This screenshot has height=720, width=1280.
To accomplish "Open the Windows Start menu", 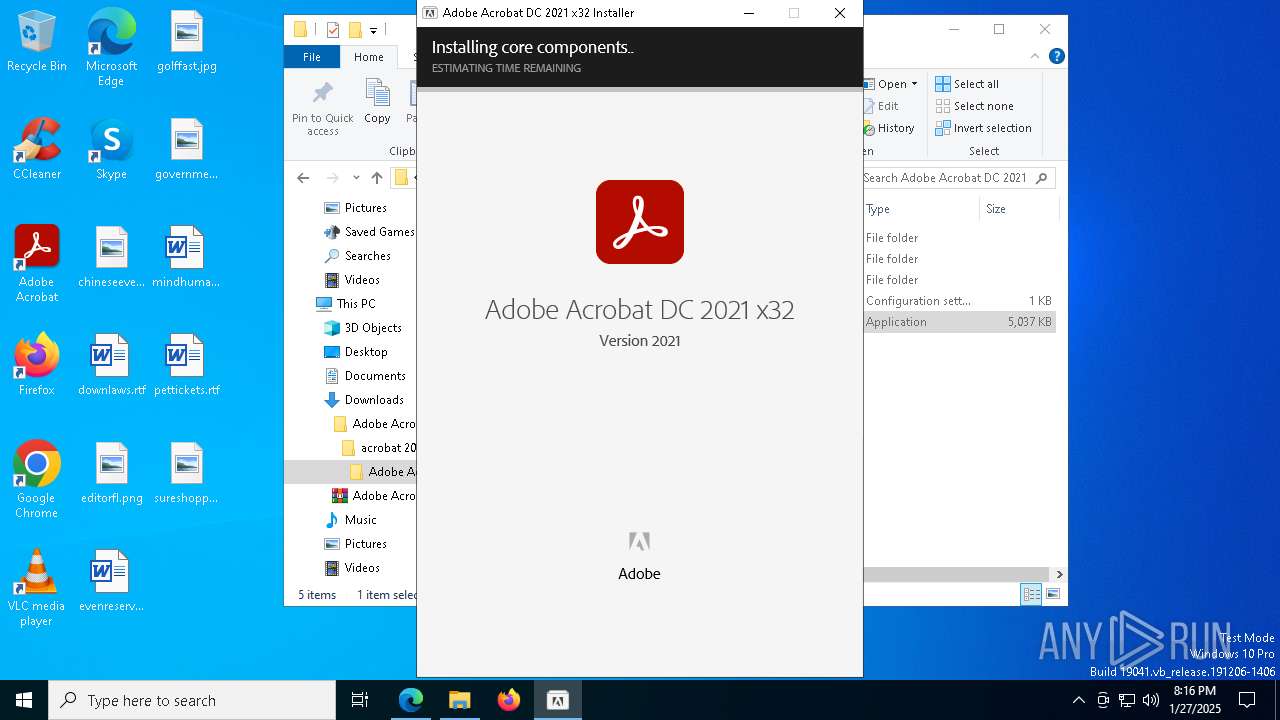I will click(24, 700).
